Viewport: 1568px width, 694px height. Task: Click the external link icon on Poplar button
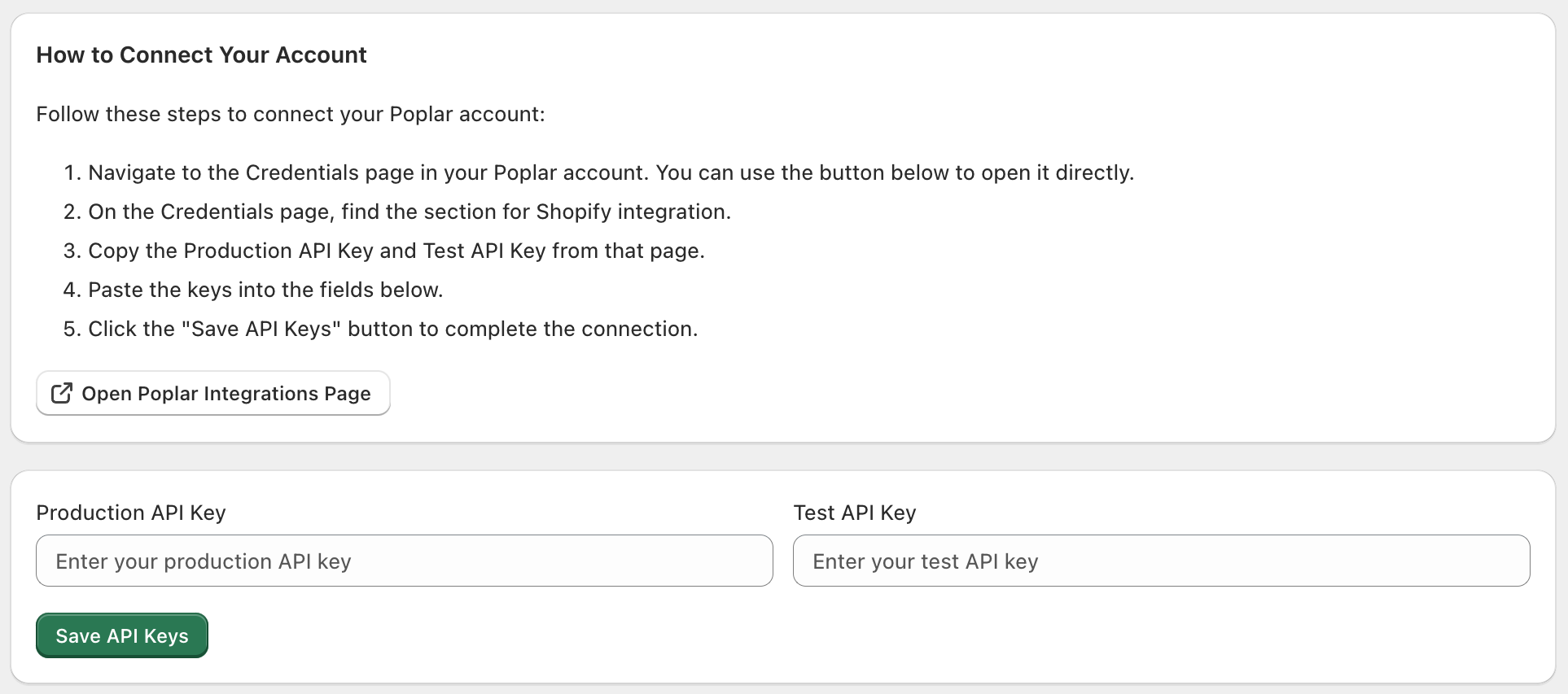click(x=62, y=393)
